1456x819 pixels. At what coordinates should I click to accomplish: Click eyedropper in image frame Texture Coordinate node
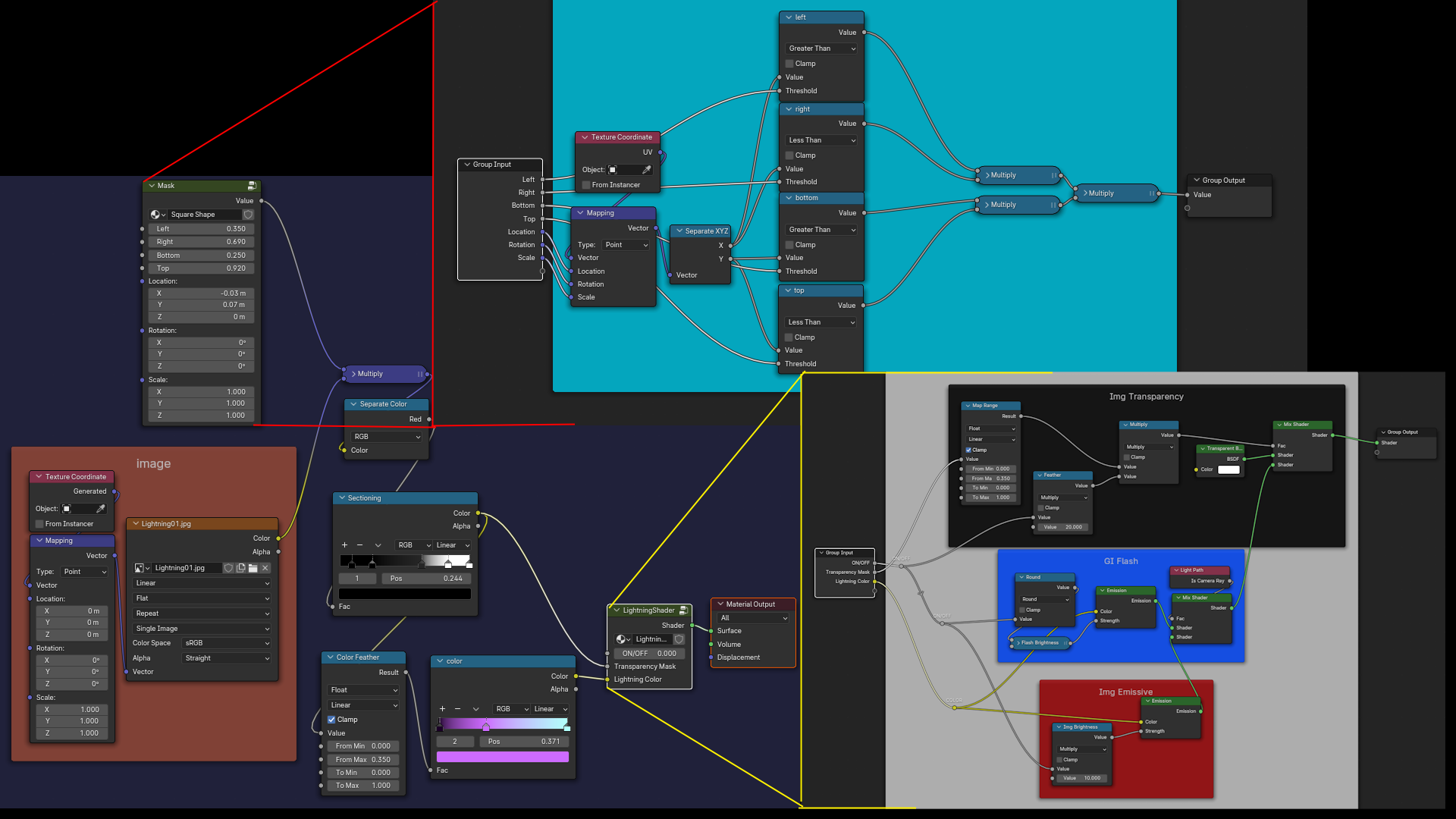click(100, 509)
